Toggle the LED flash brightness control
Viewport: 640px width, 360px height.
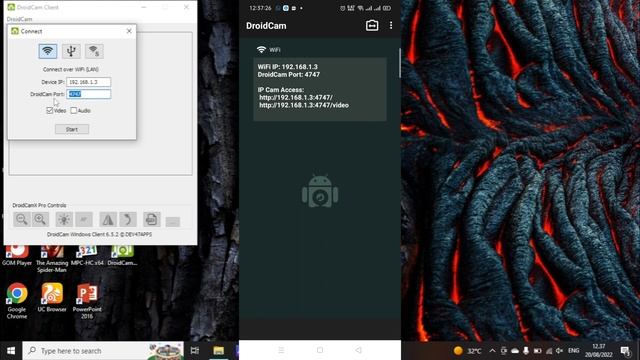click(x=64, y=219)
